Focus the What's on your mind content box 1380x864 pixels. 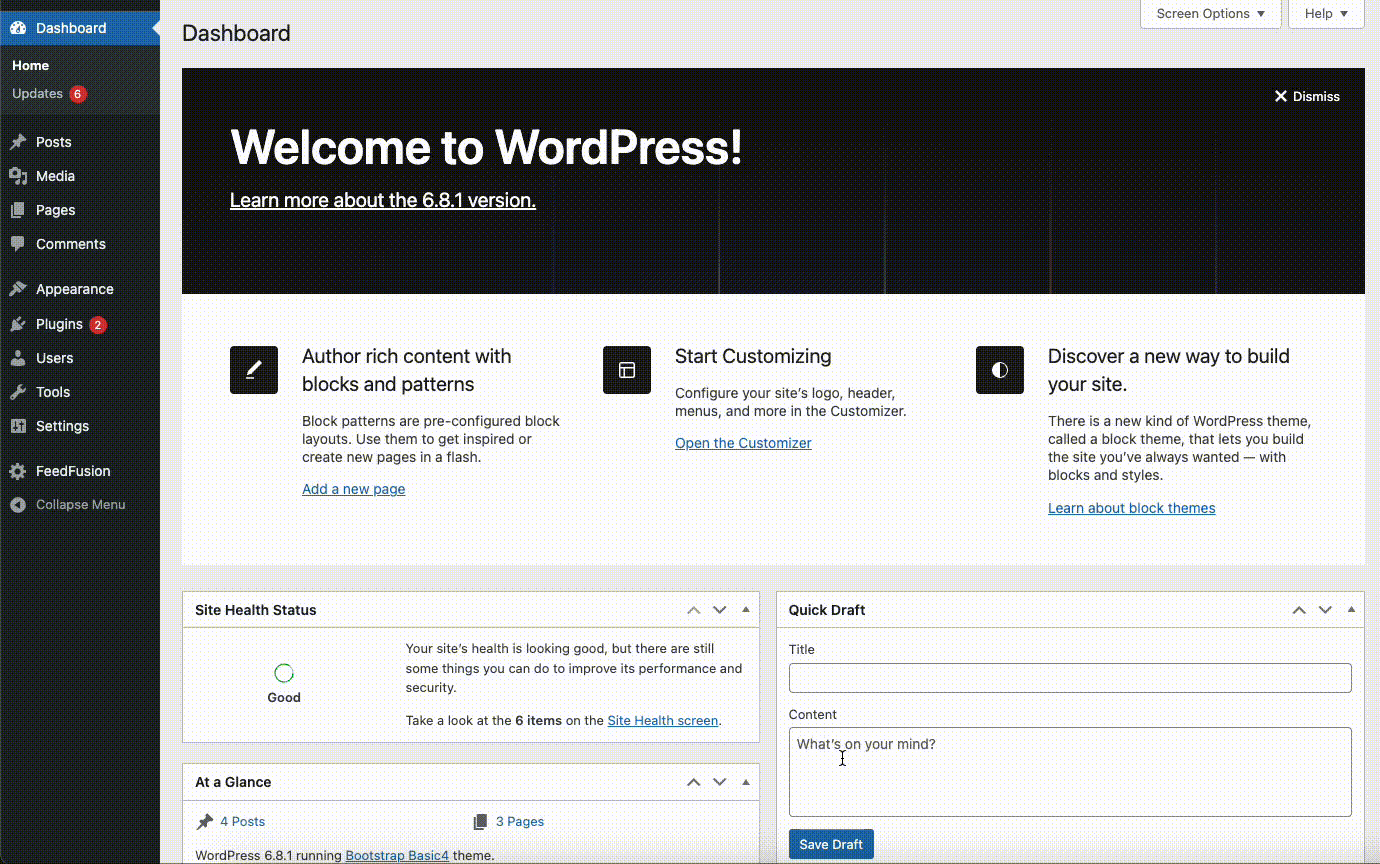1070,772
